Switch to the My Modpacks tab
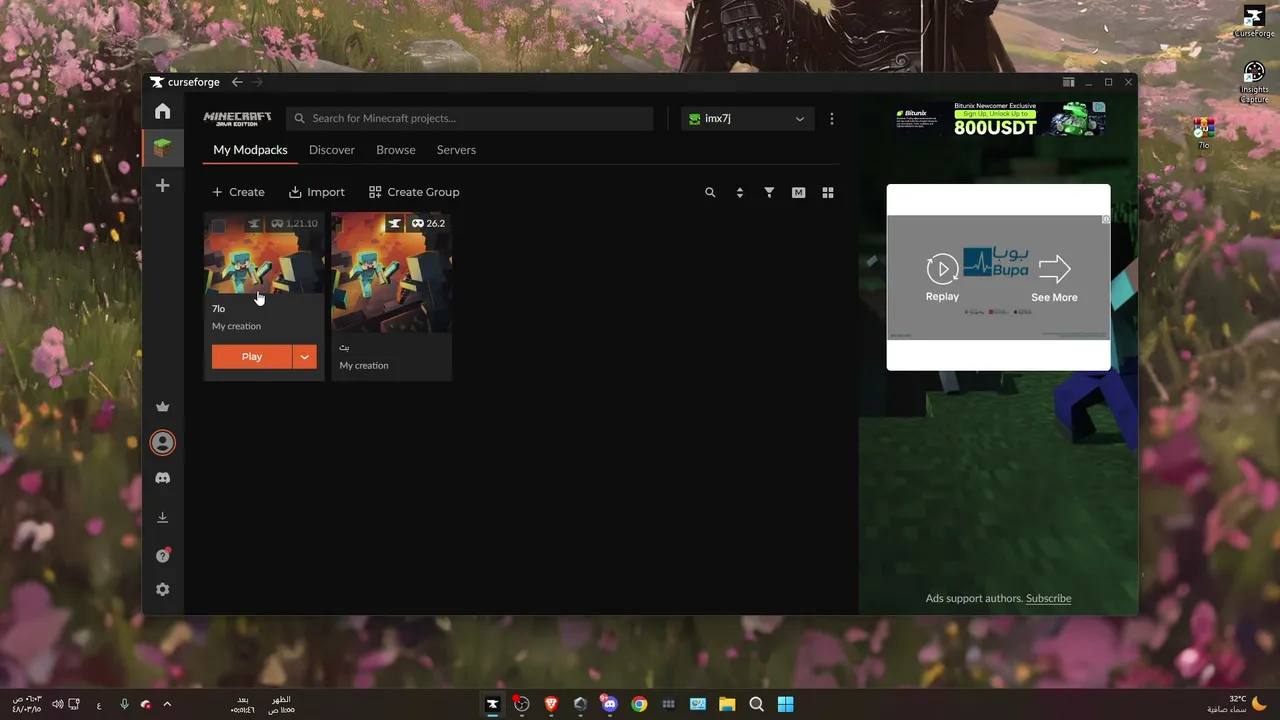1280x720 pixels. click(x=250, y=150)
